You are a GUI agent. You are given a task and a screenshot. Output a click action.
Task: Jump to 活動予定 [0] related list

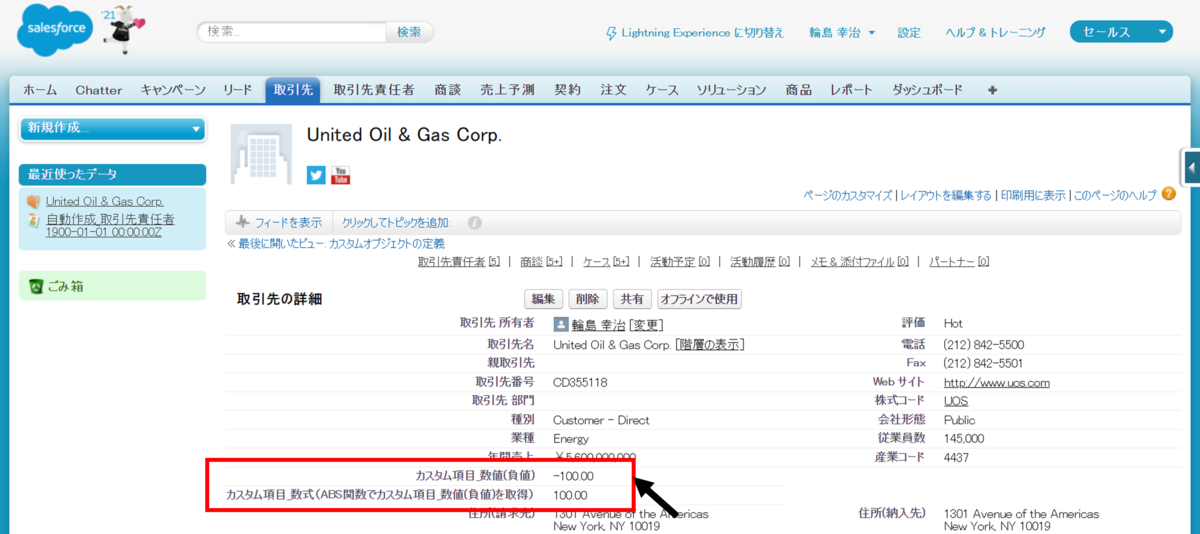pyautogui.click(x=680, y=262)
